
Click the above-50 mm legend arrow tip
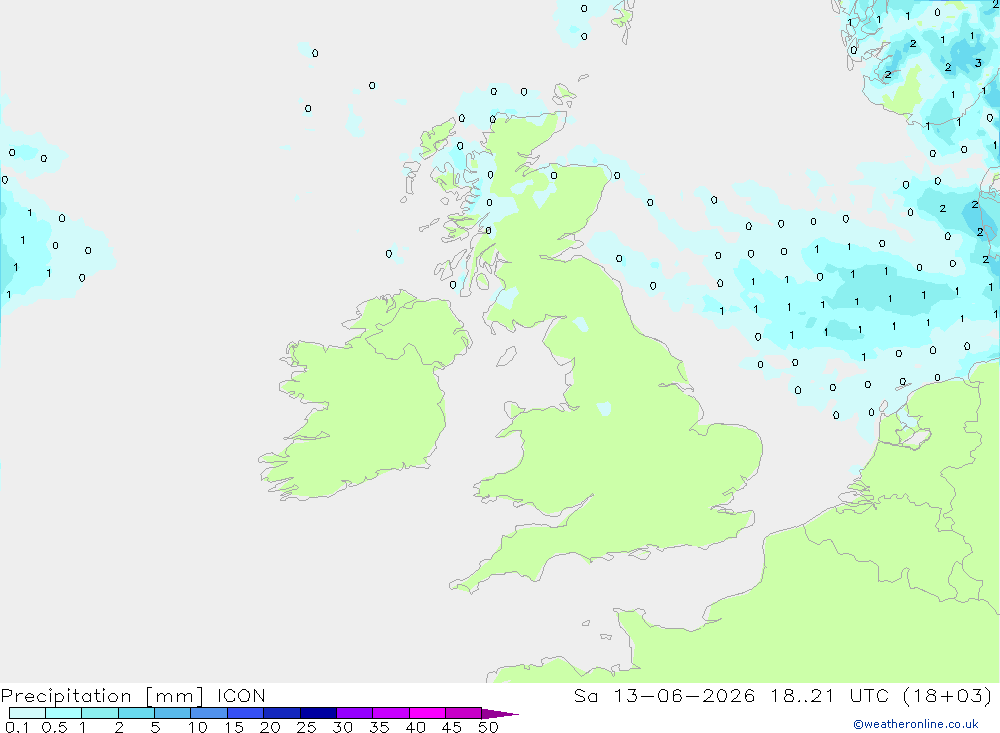click(501, 713)
